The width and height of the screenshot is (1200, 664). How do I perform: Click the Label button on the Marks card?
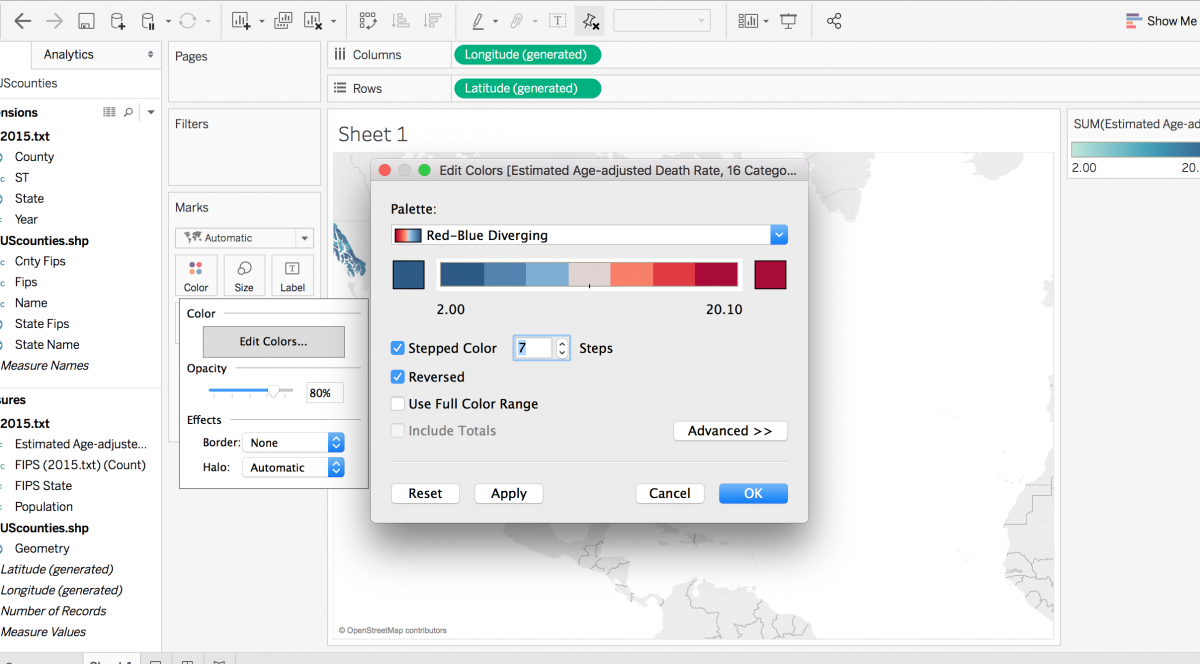pos(292,275)
